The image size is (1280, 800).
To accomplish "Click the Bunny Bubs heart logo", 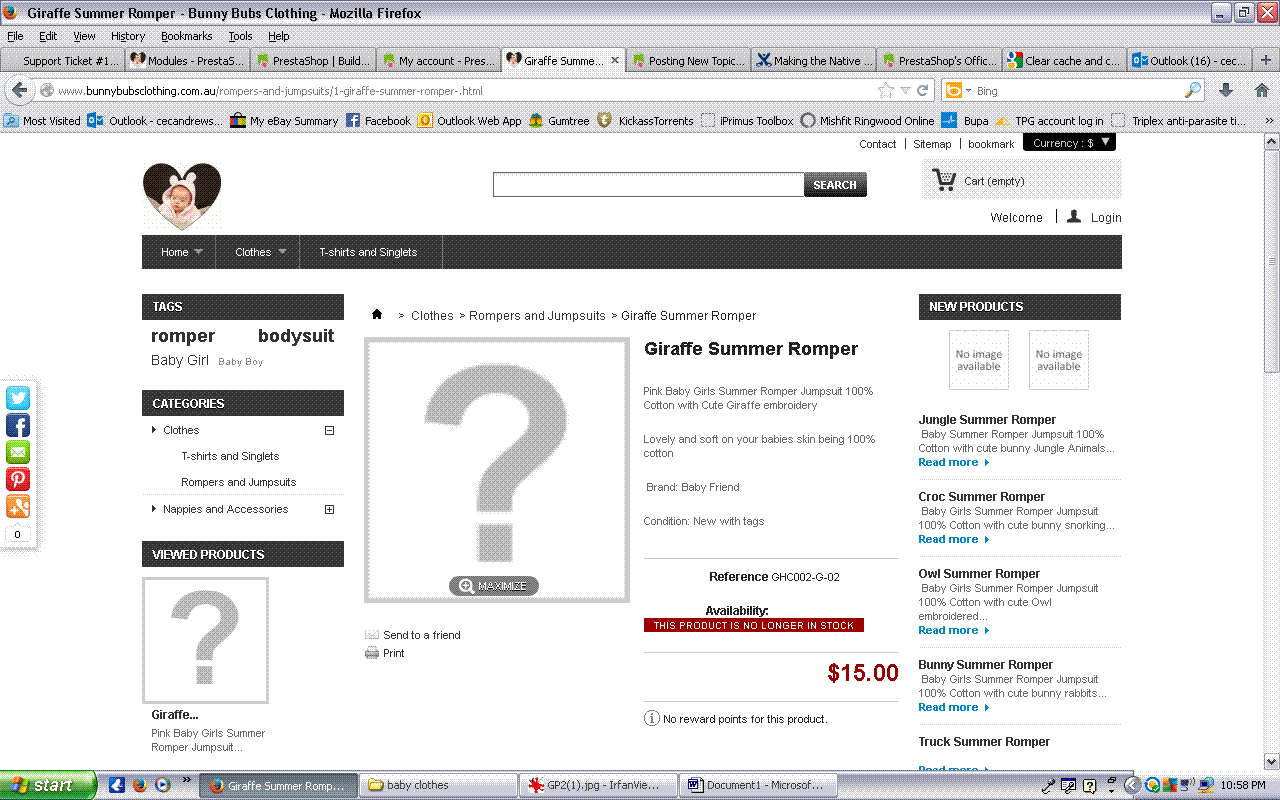I will point(181,196).
